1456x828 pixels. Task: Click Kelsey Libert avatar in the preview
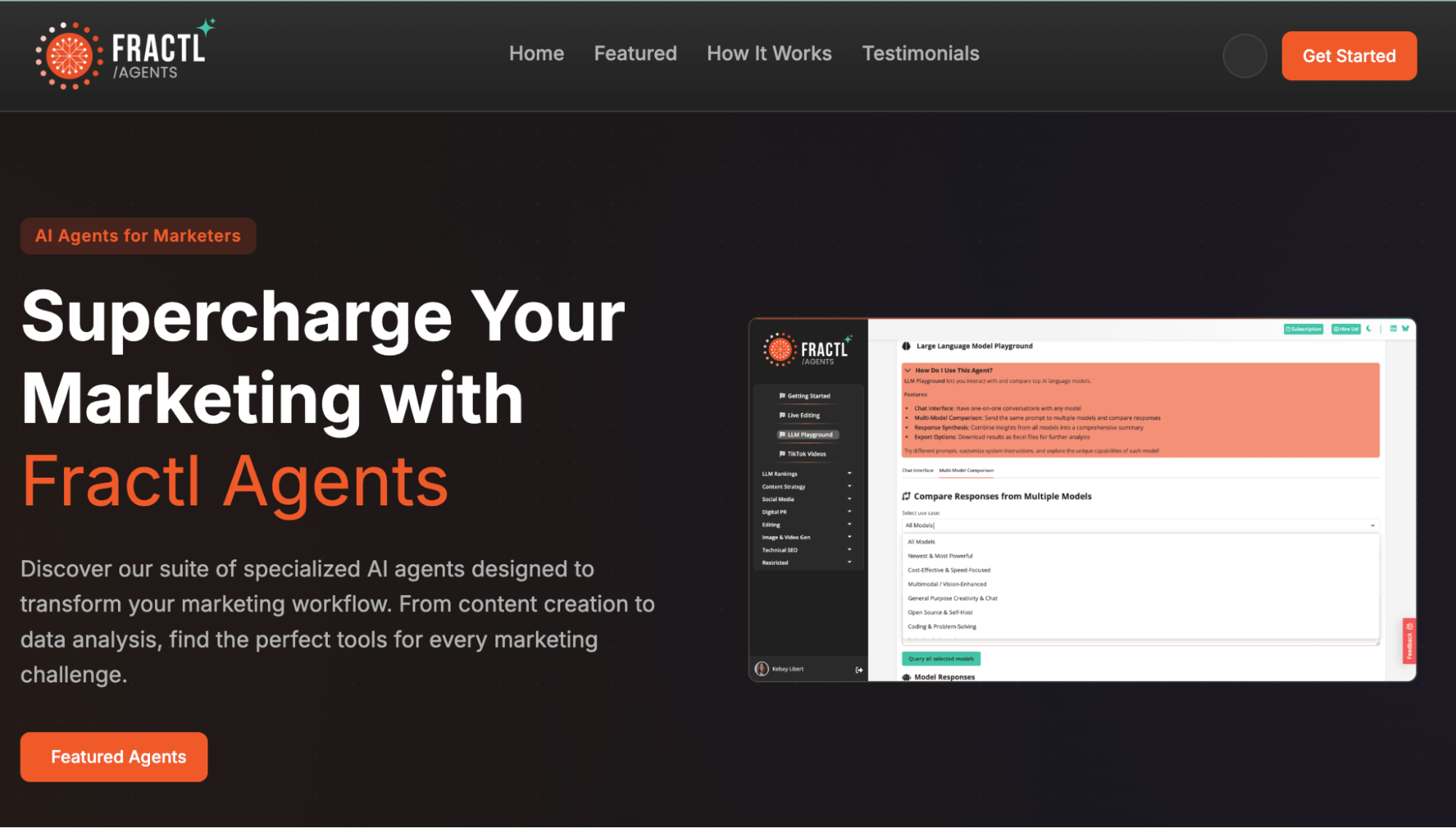click(x=761, y=669)
